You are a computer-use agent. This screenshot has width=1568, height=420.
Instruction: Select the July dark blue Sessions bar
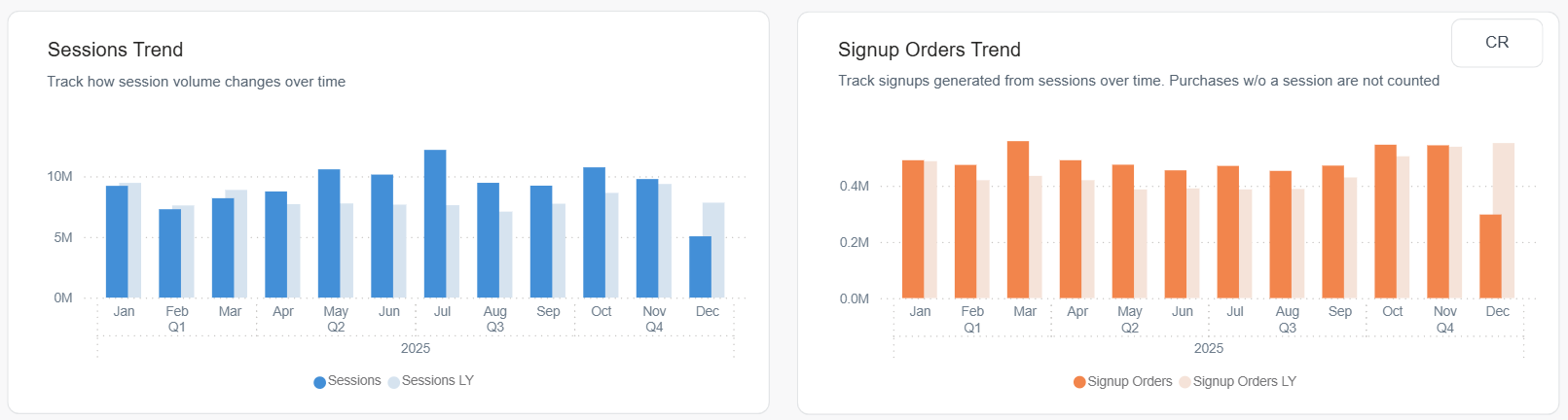point(435,224)
